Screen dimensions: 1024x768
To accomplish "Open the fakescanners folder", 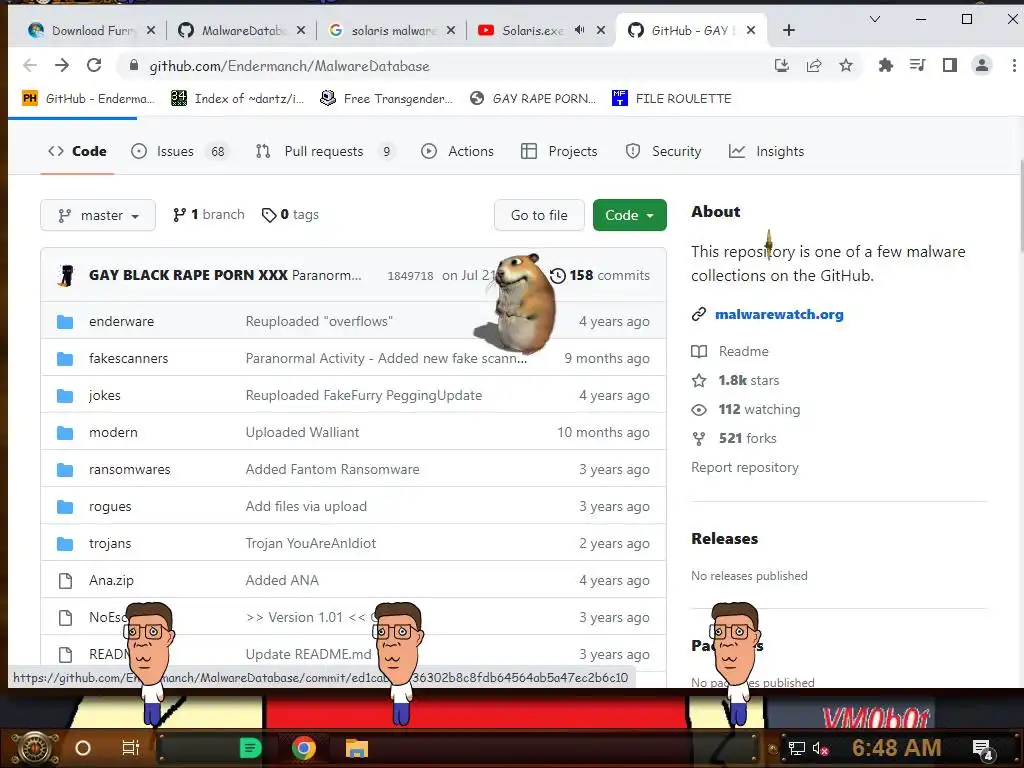I will tap(129, 359).
